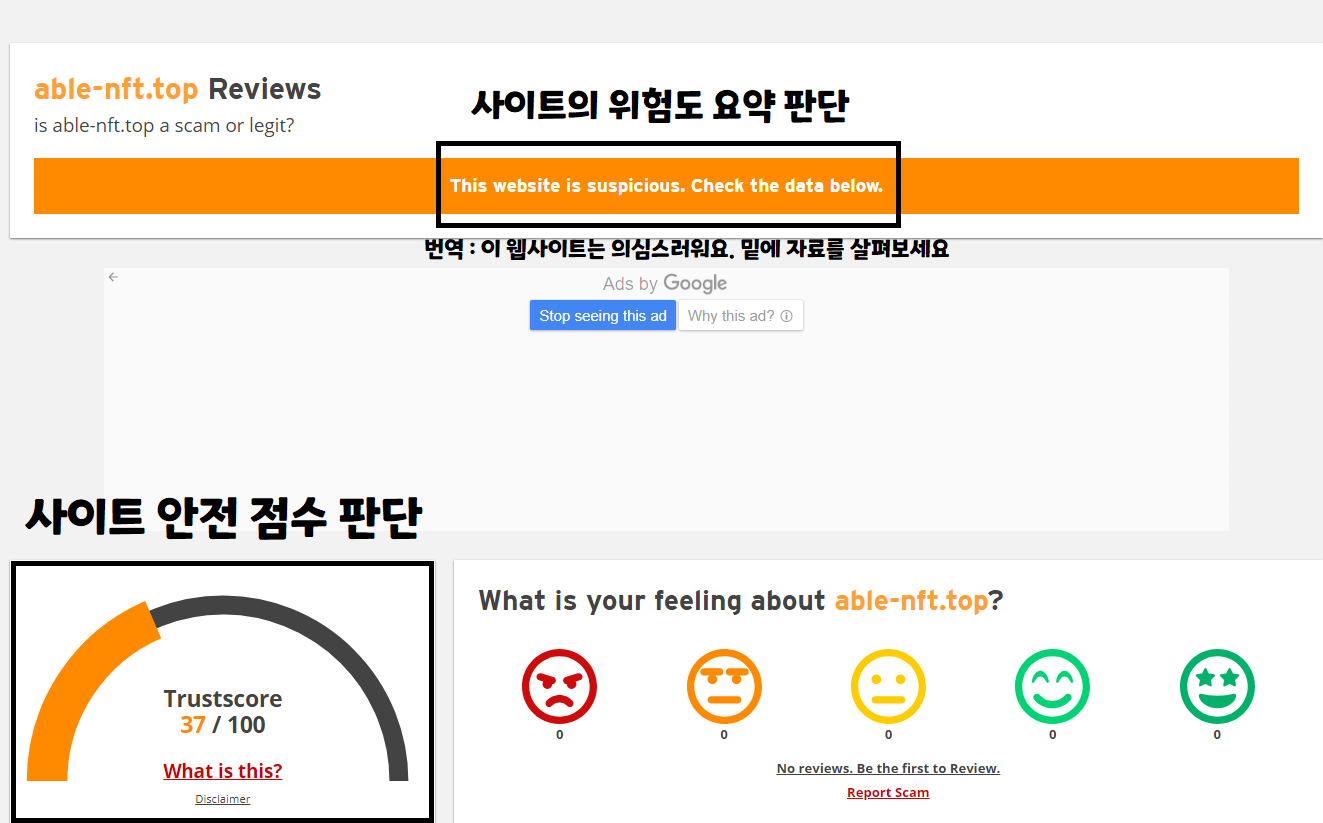The height and width of the screenshot is (823, 1323).
Task: Select the annoyed orange face rating
Action: coord(724,686)
